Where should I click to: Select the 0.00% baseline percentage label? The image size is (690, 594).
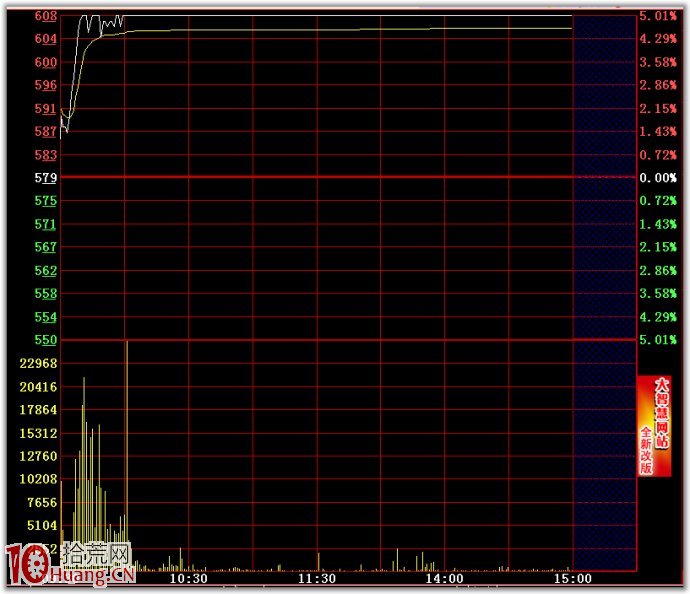click(x=658, y=178)
